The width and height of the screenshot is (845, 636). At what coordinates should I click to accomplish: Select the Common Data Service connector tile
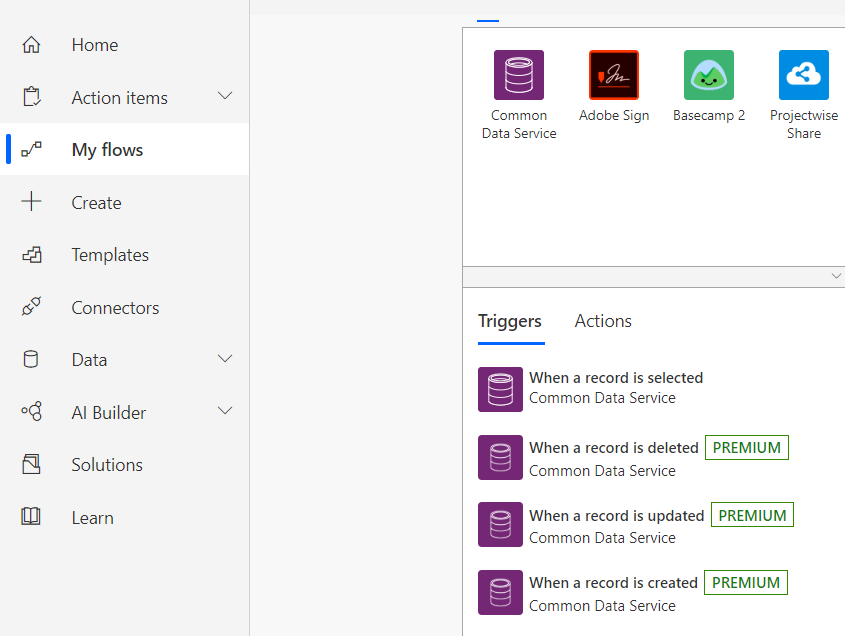click(519, 95)
